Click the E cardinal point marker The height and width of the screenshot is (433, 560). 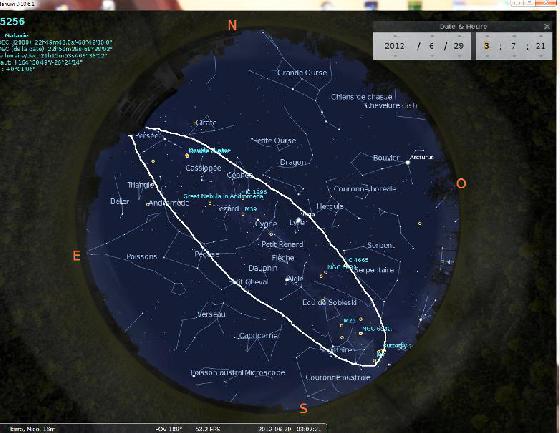(x=76, y=256)
